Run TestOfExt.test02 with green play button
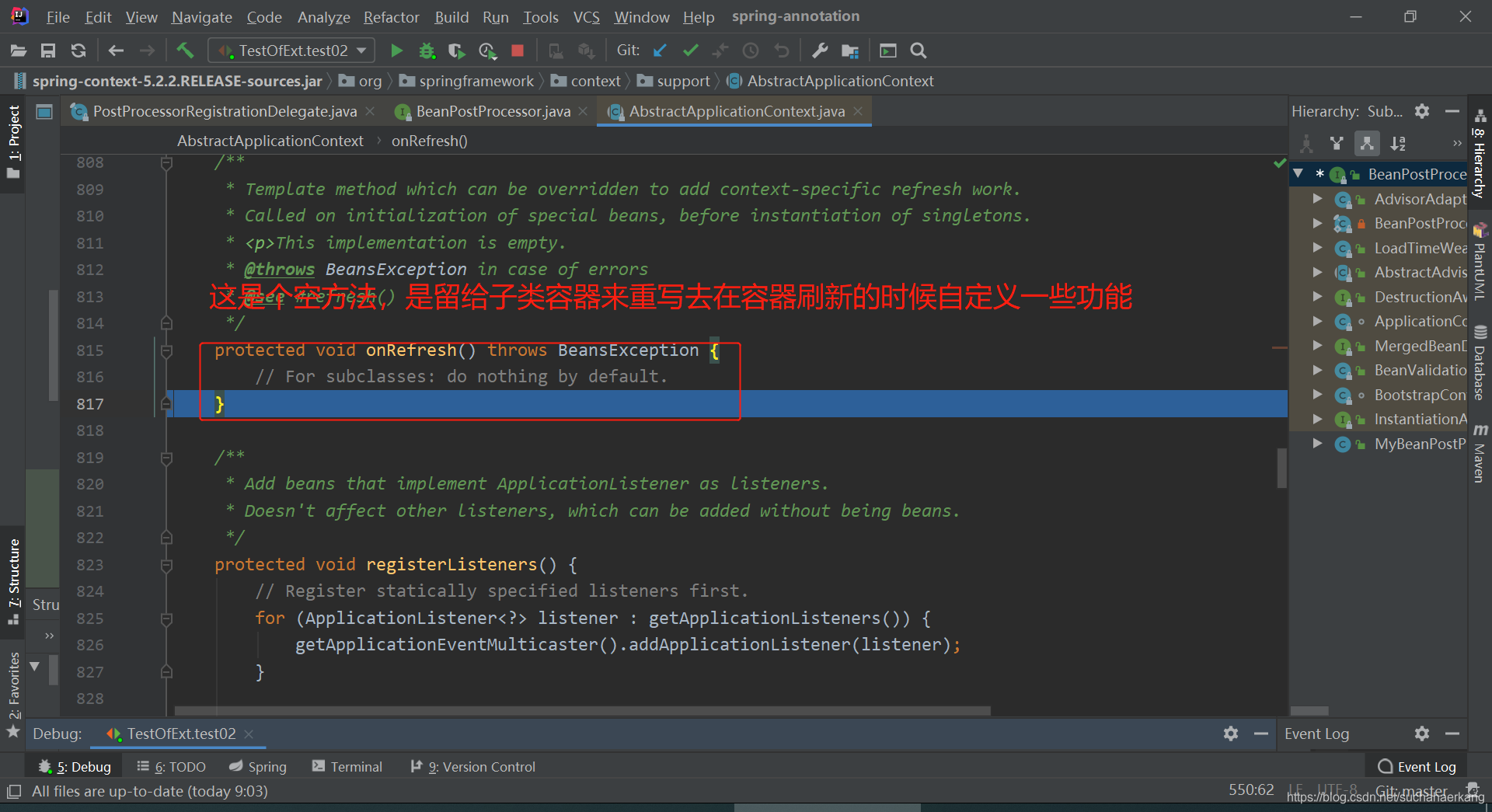This screenshot has width=1492, height=812. click(x=396, y=51)
